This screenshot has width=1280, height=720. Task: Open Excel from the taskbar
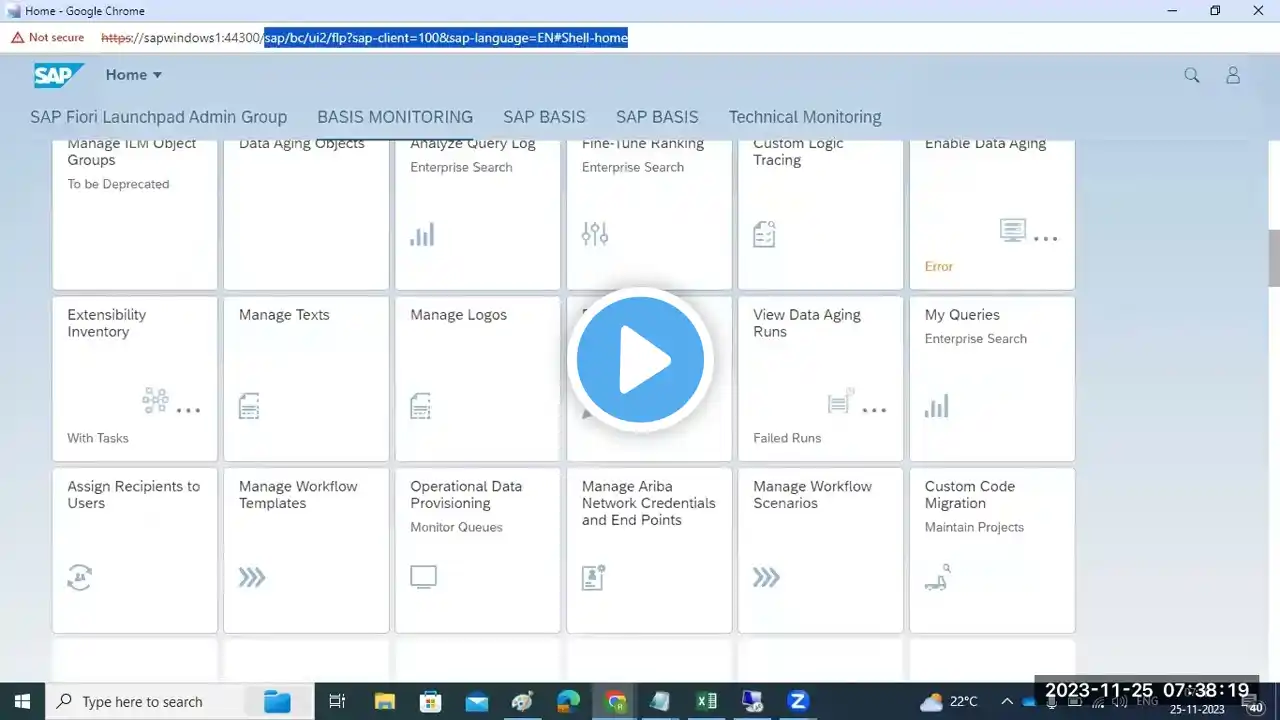pyautogui.click(x=706, y=702)
